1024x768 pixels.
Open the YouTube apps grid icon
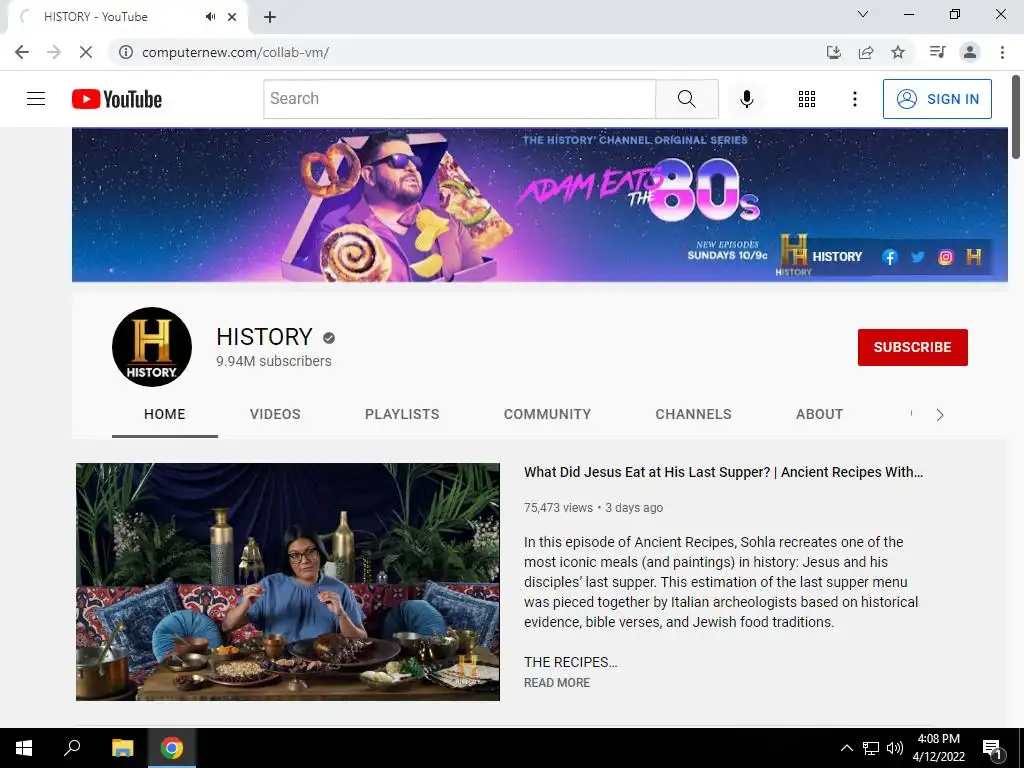(807, 99)
